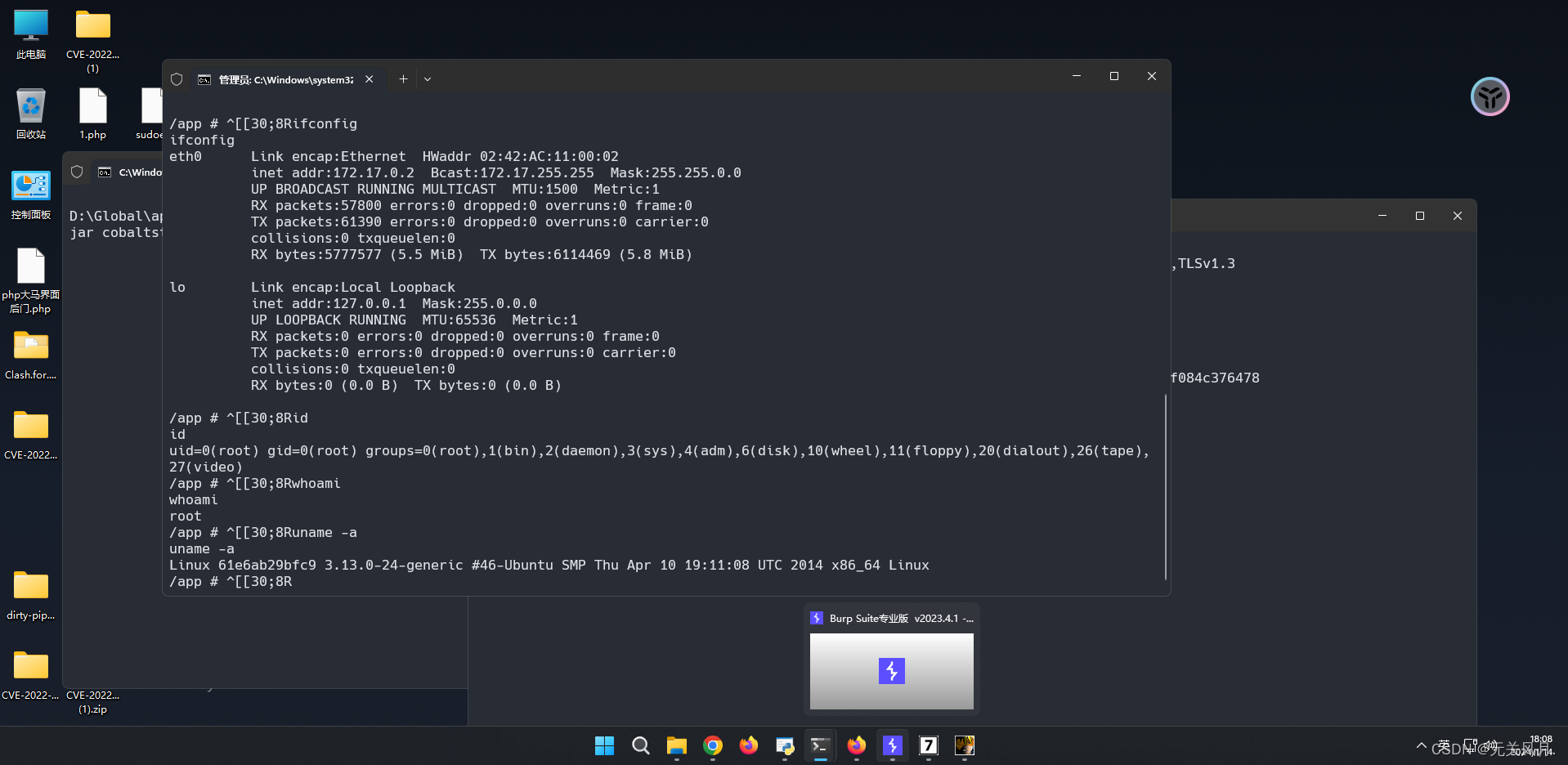1568x765 pixels.
Task: Click the Linux 61e6ab29bfc9 uname output line
Action: [549, 565]
